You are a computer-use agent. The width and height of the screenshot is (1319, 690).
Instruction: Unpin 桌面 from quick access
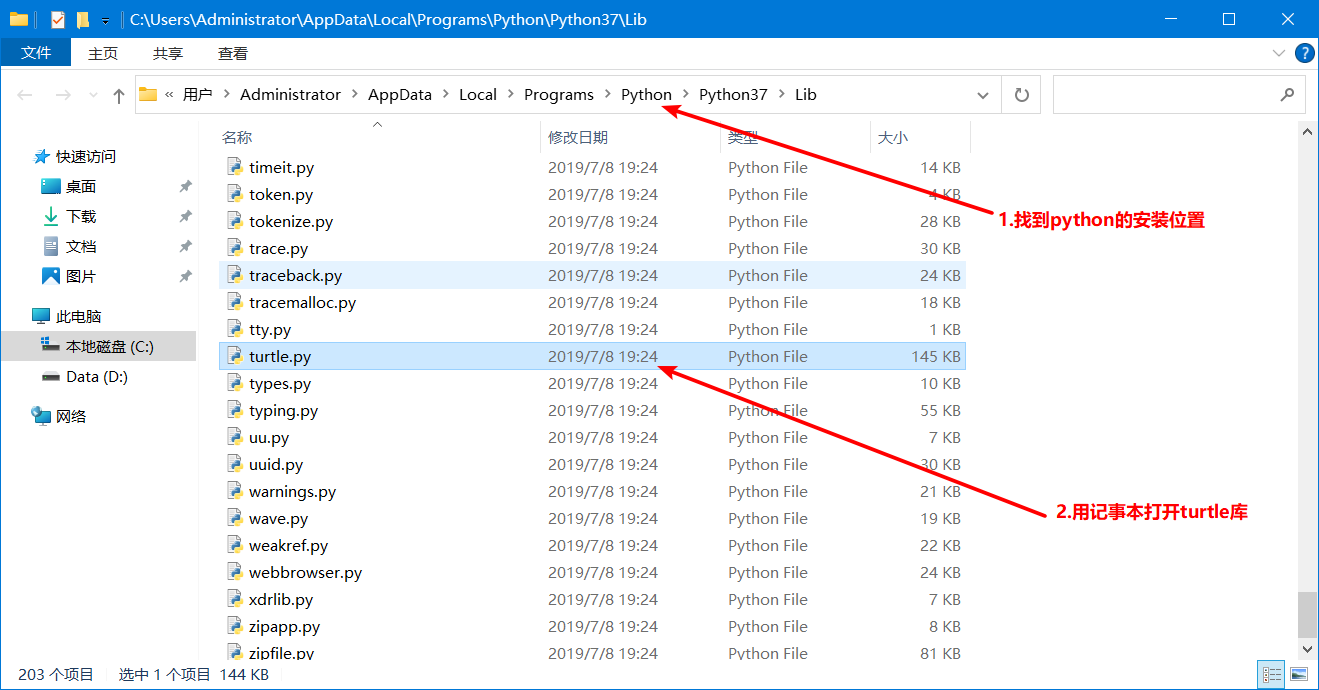(x=184, y=186)
